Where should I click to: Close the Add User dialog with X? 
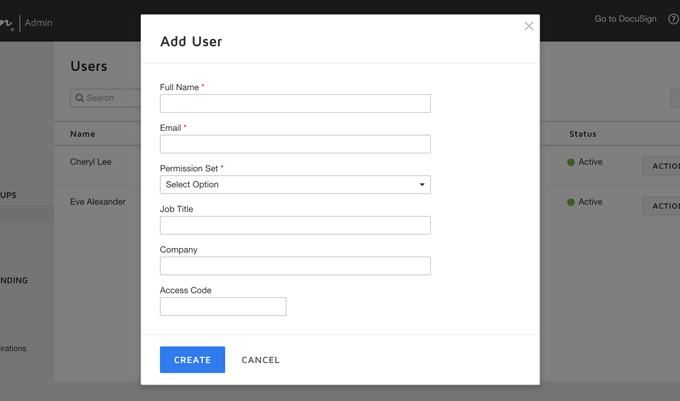529,26
